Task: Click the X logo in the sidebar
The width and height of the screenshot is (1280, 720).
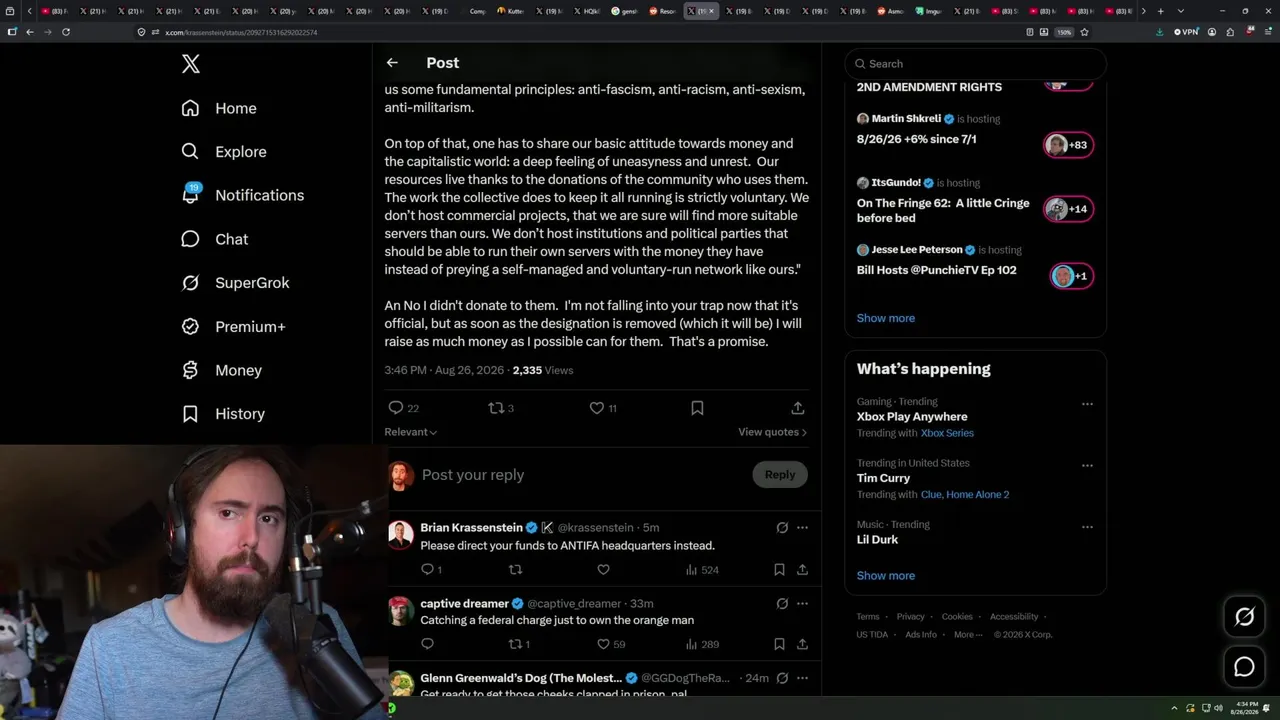Action: pos(191,64)
